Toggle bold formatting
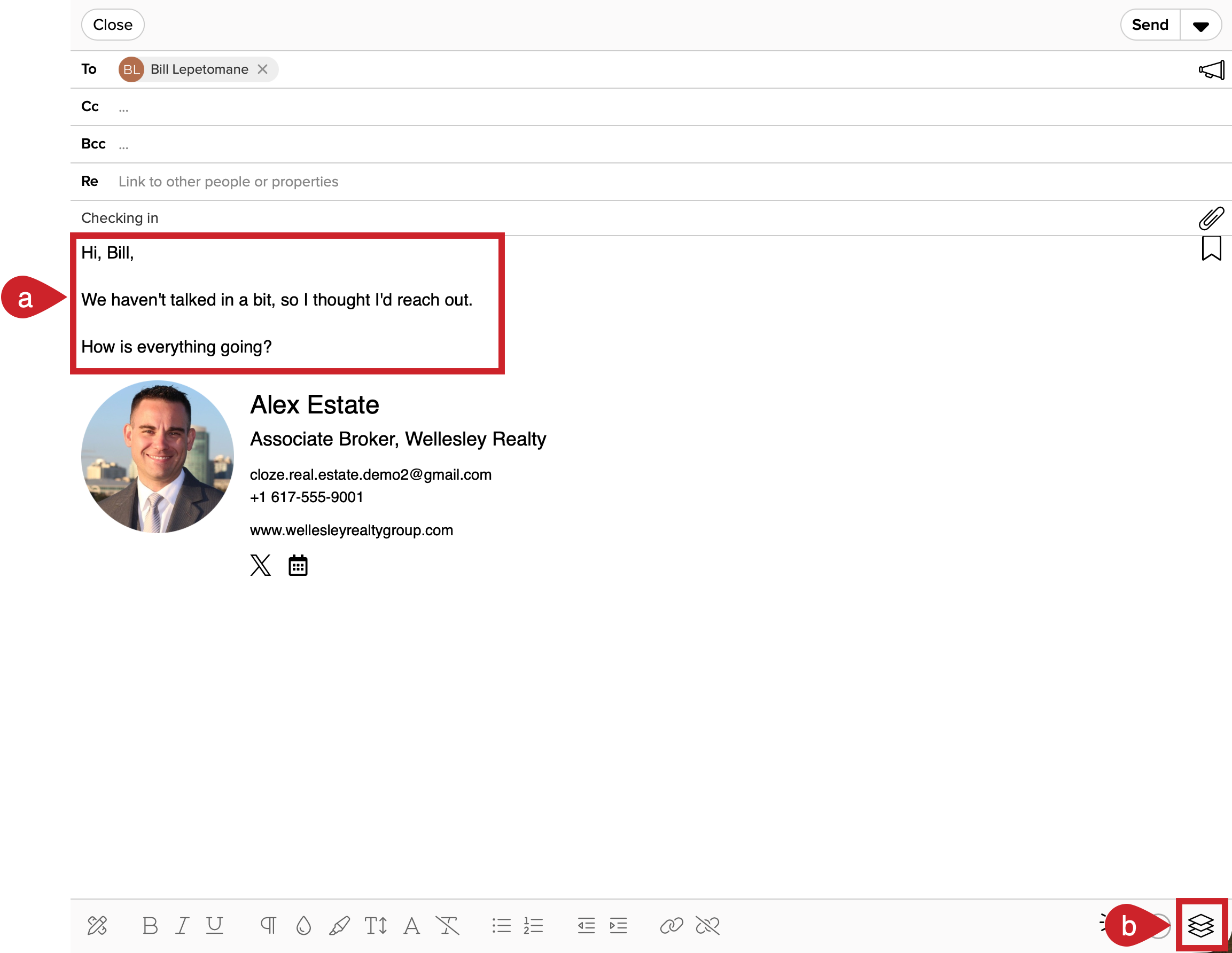 pyautogui.click(x=150, y=925)
